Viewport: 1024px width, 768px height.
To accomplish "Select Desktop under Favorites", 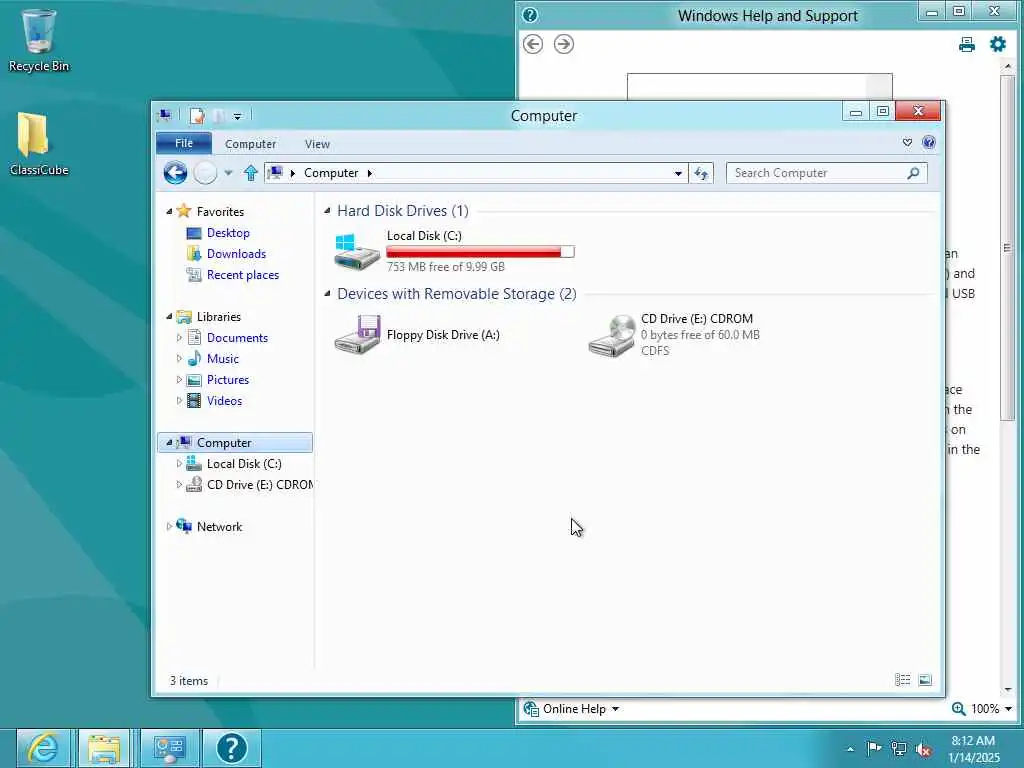I will click(228, 232).
